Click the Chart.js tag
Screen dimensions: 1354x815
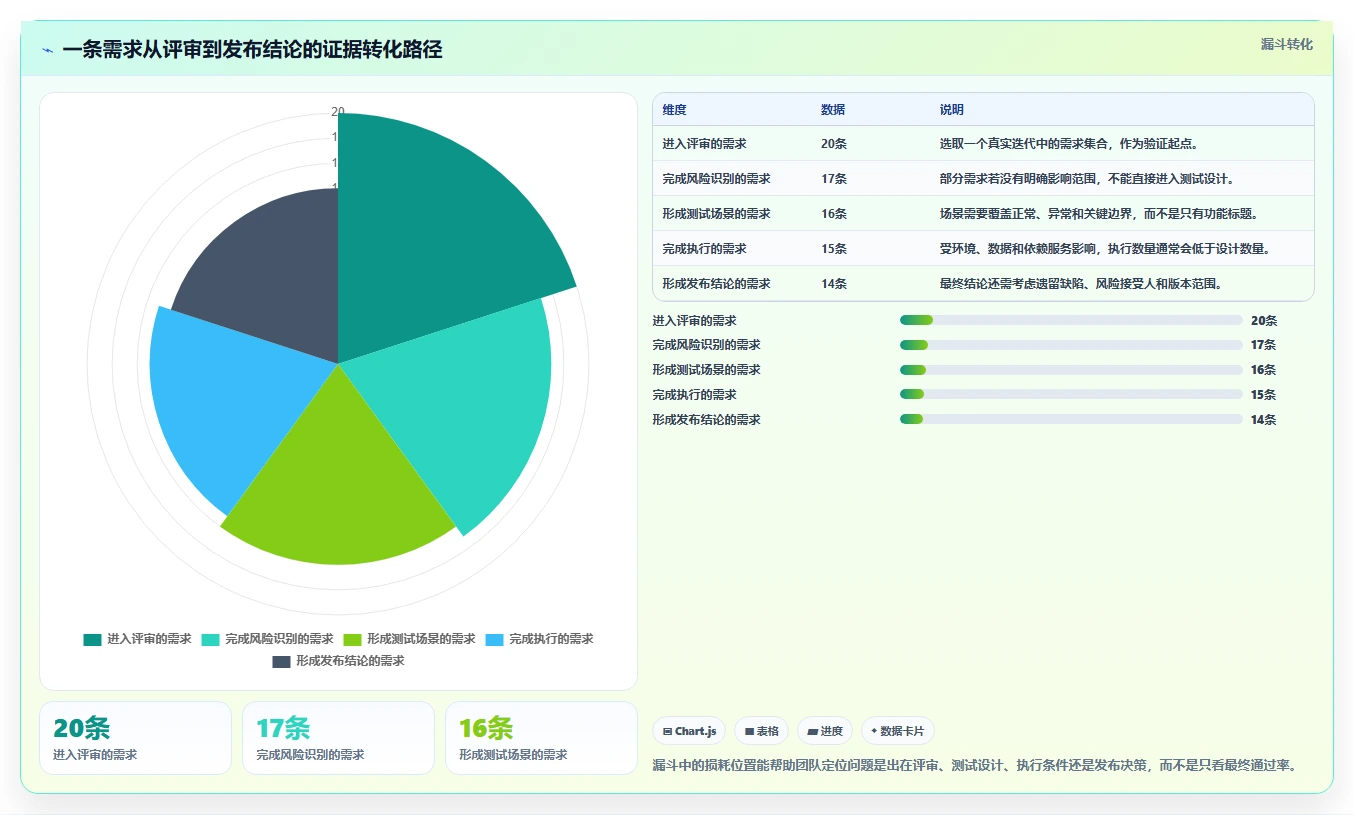tap(689, 731)
